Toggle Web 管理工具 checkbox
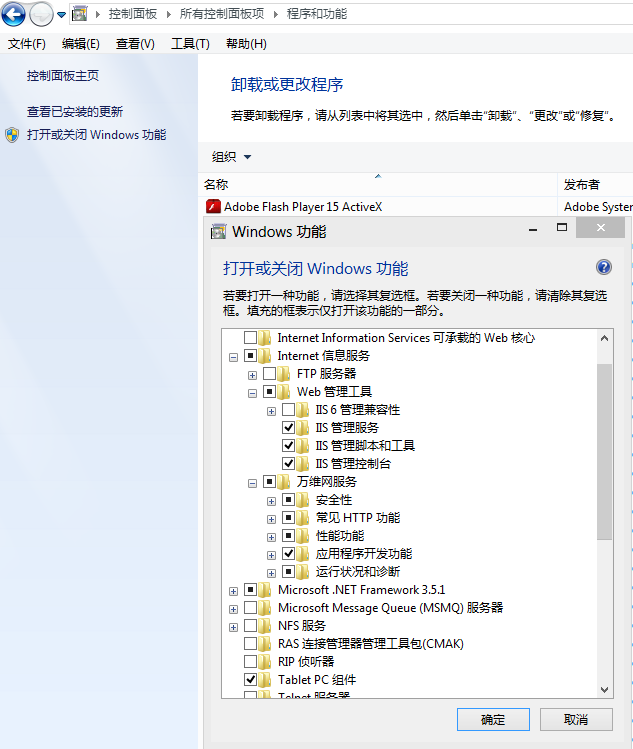Viewport: 633px width, 749px height. [x=269, y=392]
